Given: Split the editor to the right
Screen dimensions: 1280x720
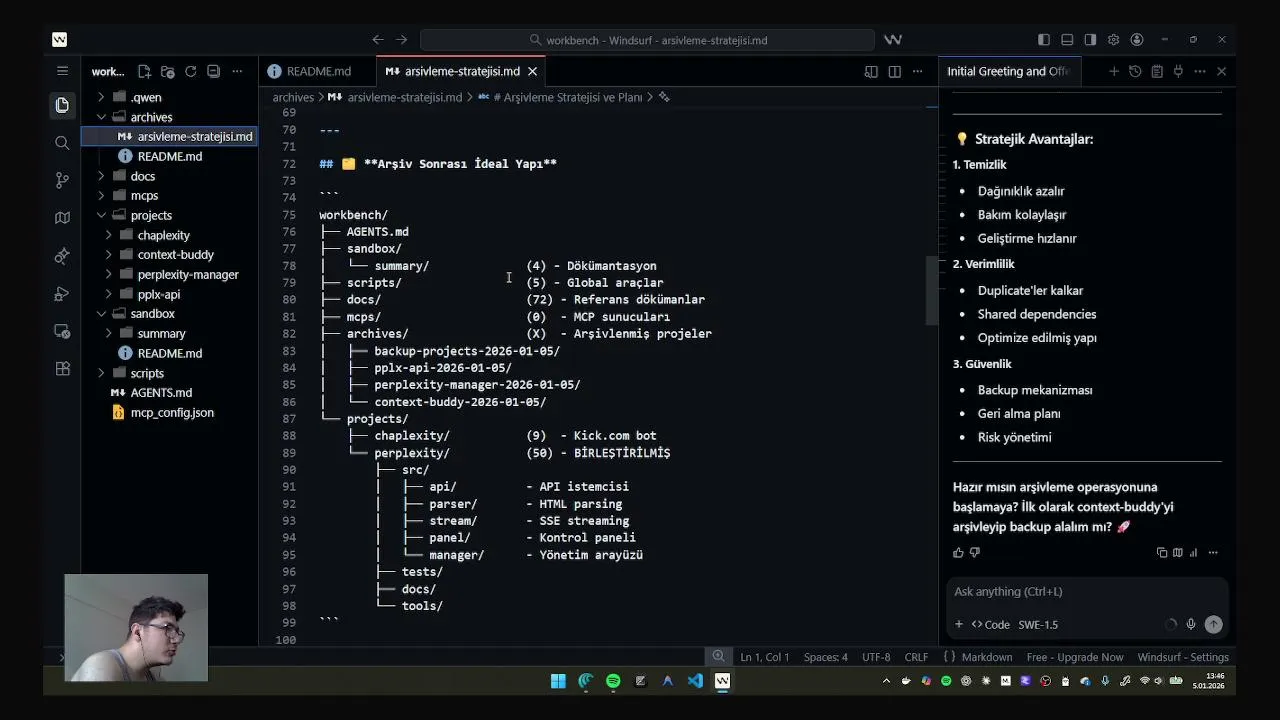Looking at the screenshot, I should click(894, 71).
